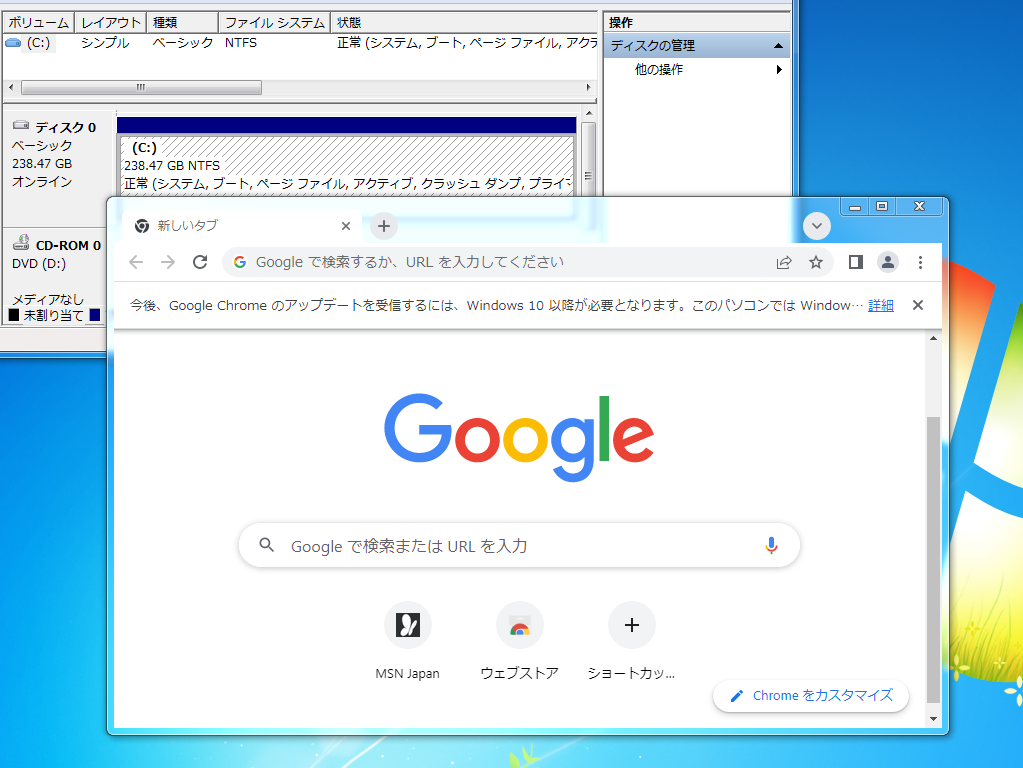
Task: Collapse the ディスクの管理 section
Action: coord(777,44)
